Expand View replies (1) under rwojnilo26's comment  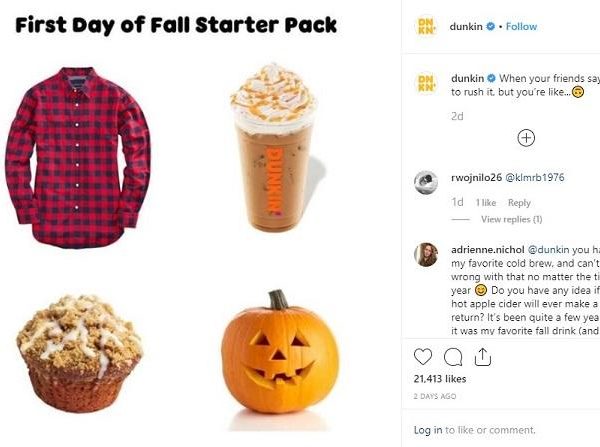click(511, 219)
